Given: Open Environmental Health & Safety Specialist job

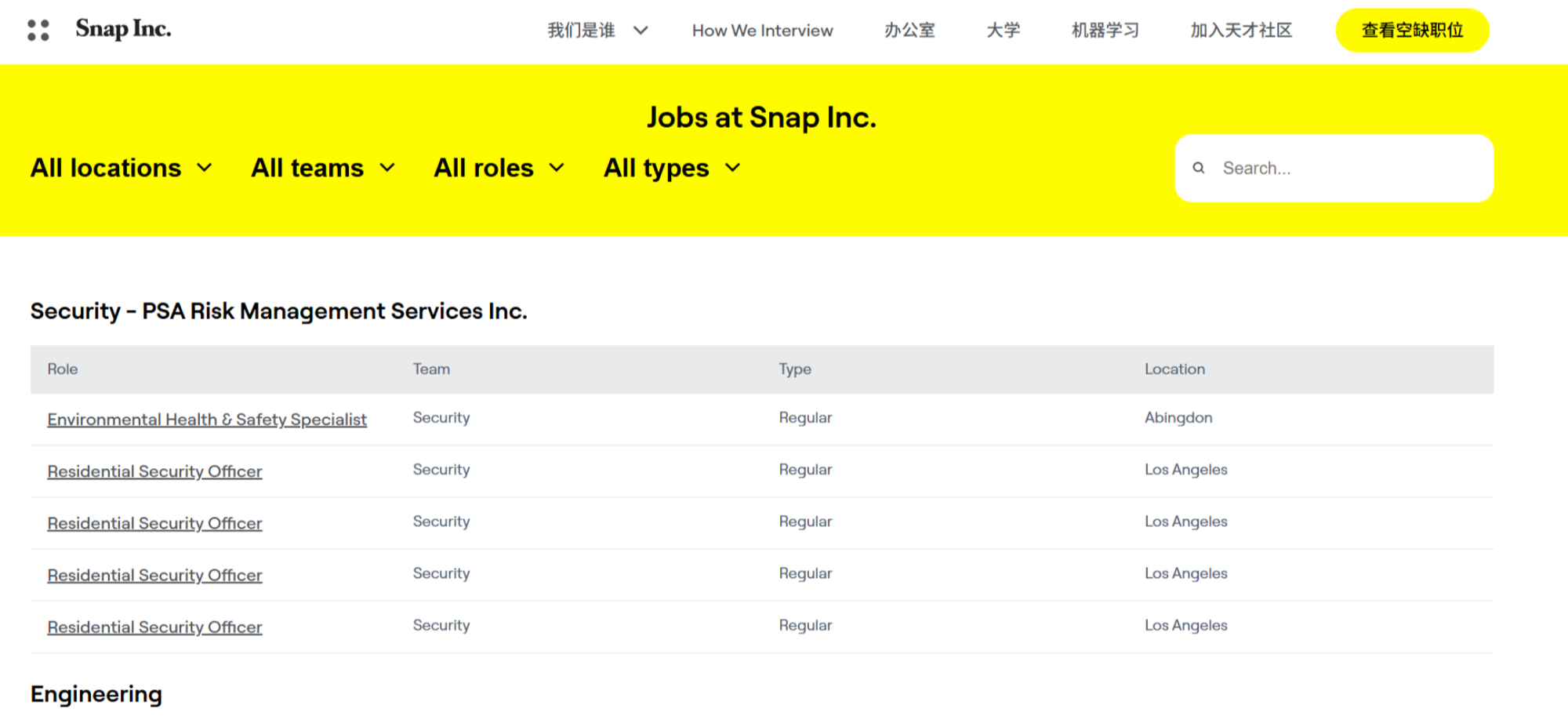Looking at the screenshot, I should point(207,420).
